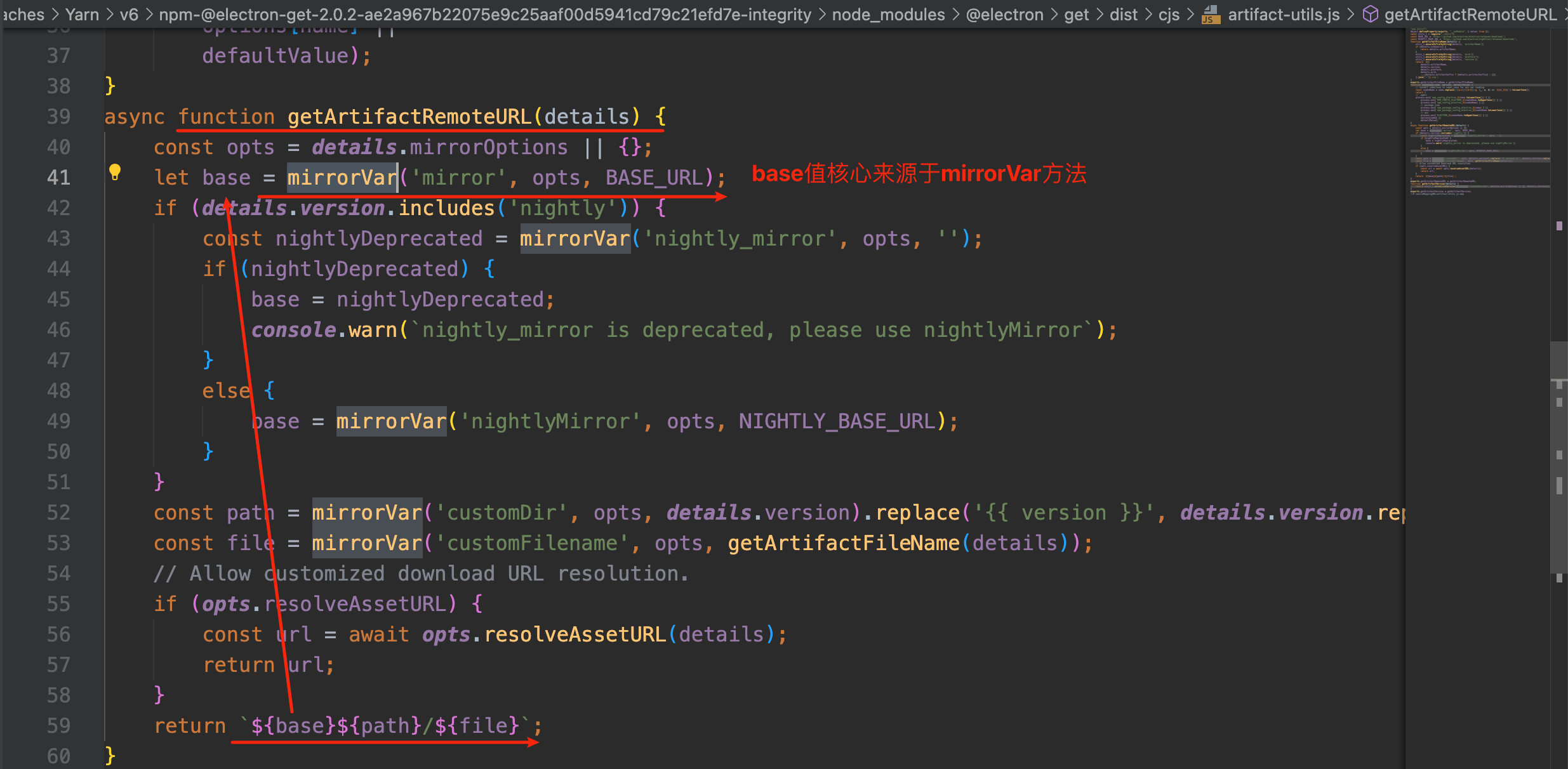Viewport: 1568px width, 769px height.
Task: Click the cube symbol icon before getArtifactRemoteURL breadcrumb
Action: [x=1371, y=14]
